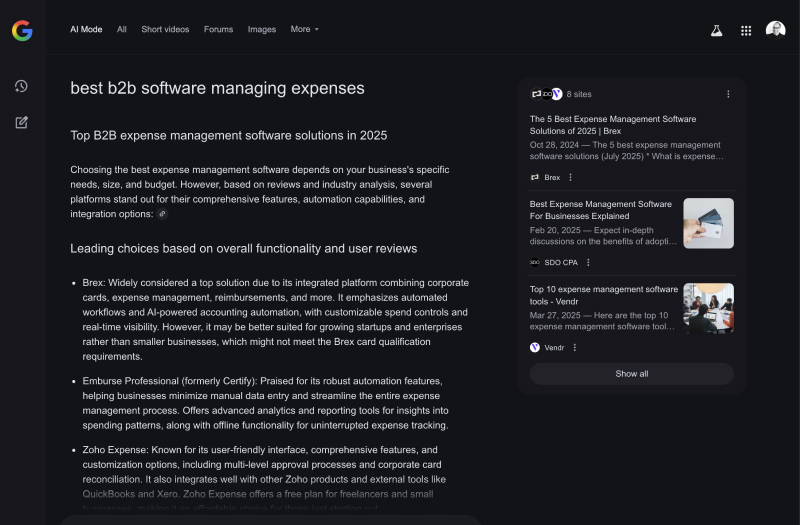800x525 pixels.
Task: Click the Brex source favicon
Action: [x=535, y=177]
